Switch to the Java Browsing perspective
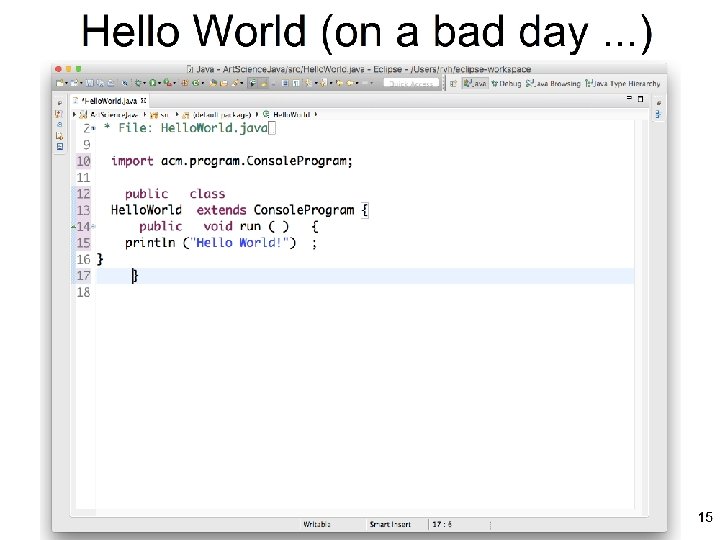 tap(553, 84)
